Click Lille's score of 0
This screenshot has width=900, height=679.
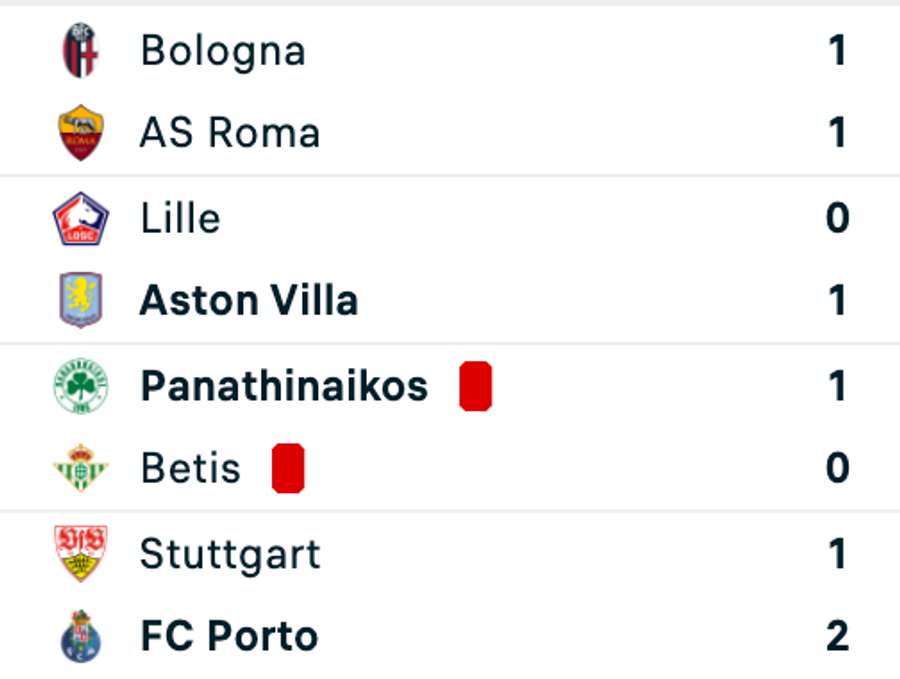(837, 218)
